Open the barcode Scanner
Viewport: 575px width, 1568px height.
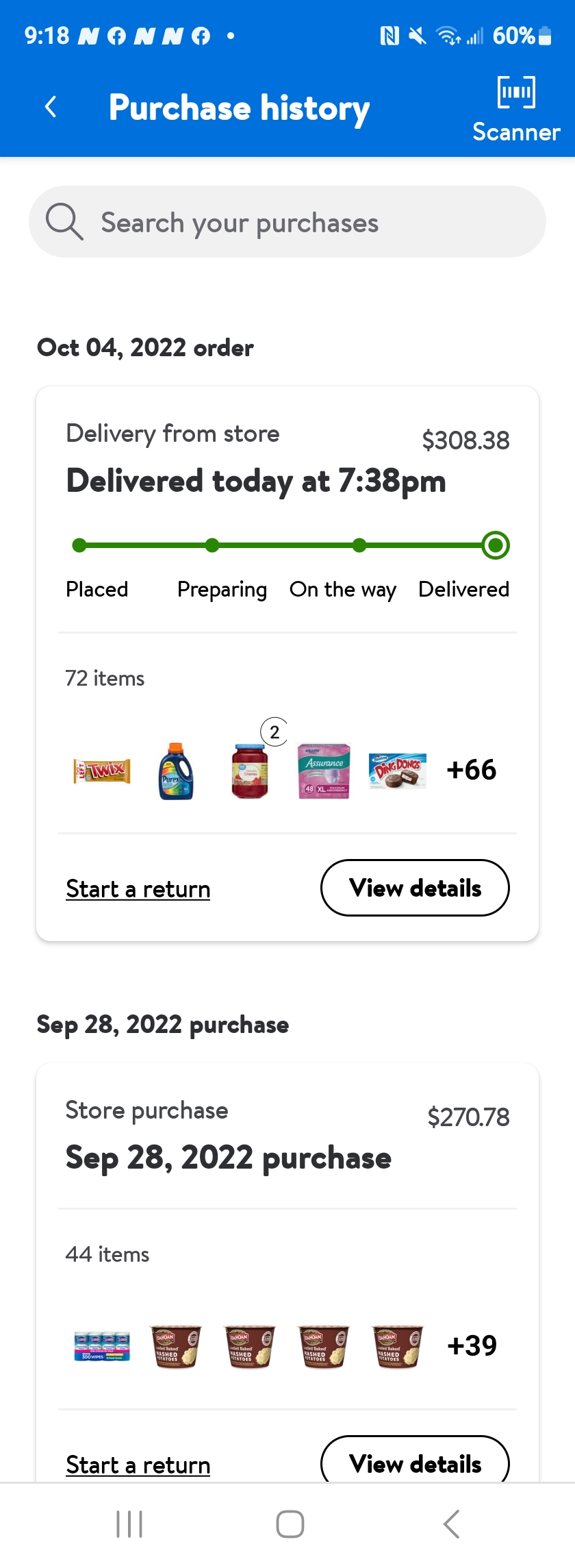[x=516, y=110]
